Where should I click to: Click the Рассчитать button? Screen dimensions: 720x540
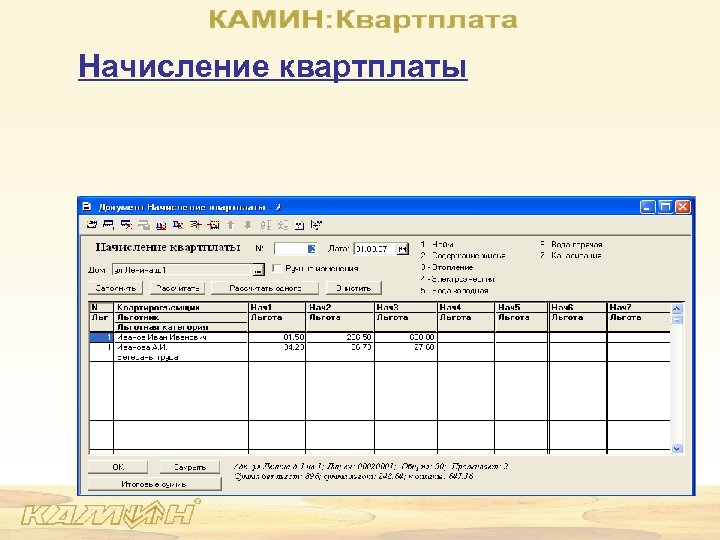click(177, 288)
